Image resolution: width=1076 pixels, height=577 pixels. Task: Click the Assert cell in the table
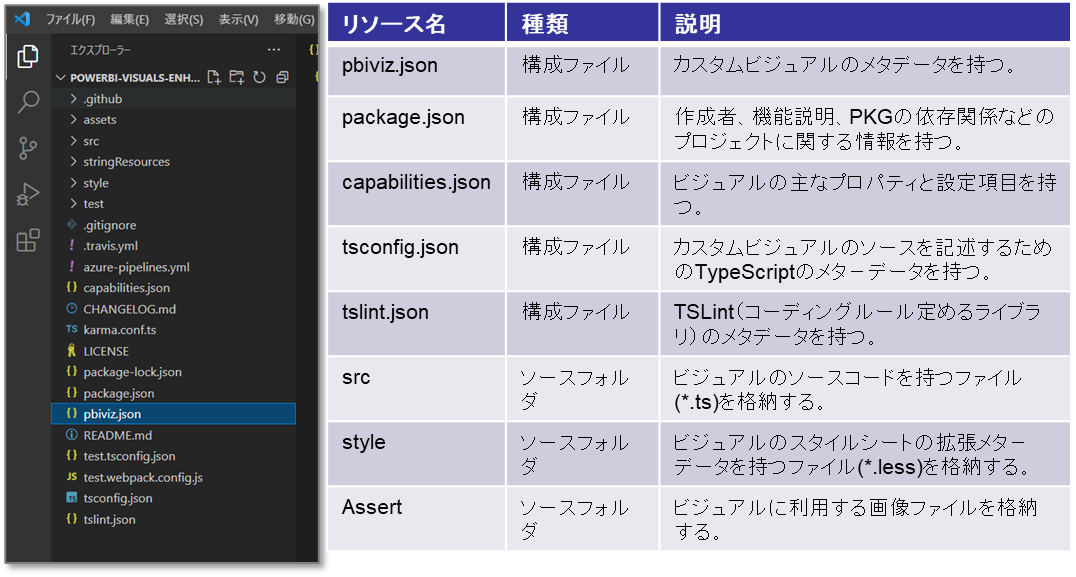pos(417,518)
